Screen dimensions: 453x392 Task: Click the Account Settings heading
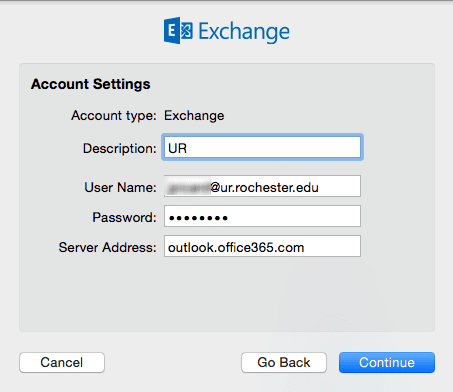click(91, 84)
